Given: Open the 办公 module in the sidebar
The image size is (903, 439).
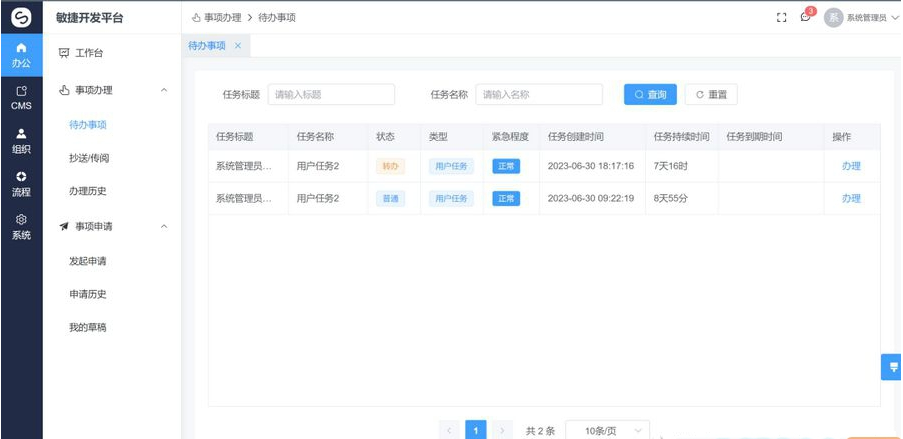Looking at the screenshot, I should tap(21, 54).
